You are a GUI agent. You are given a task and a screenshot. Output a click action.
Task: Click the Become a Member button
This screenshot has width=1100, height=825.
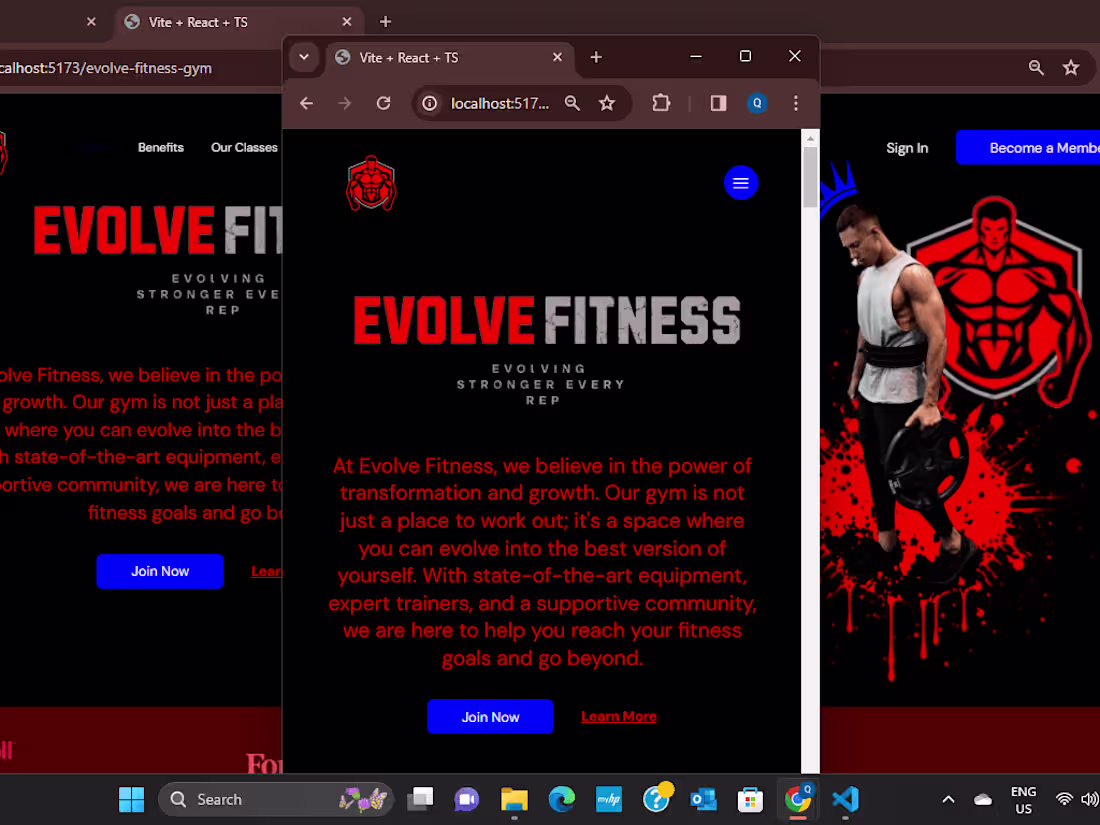1040,147
